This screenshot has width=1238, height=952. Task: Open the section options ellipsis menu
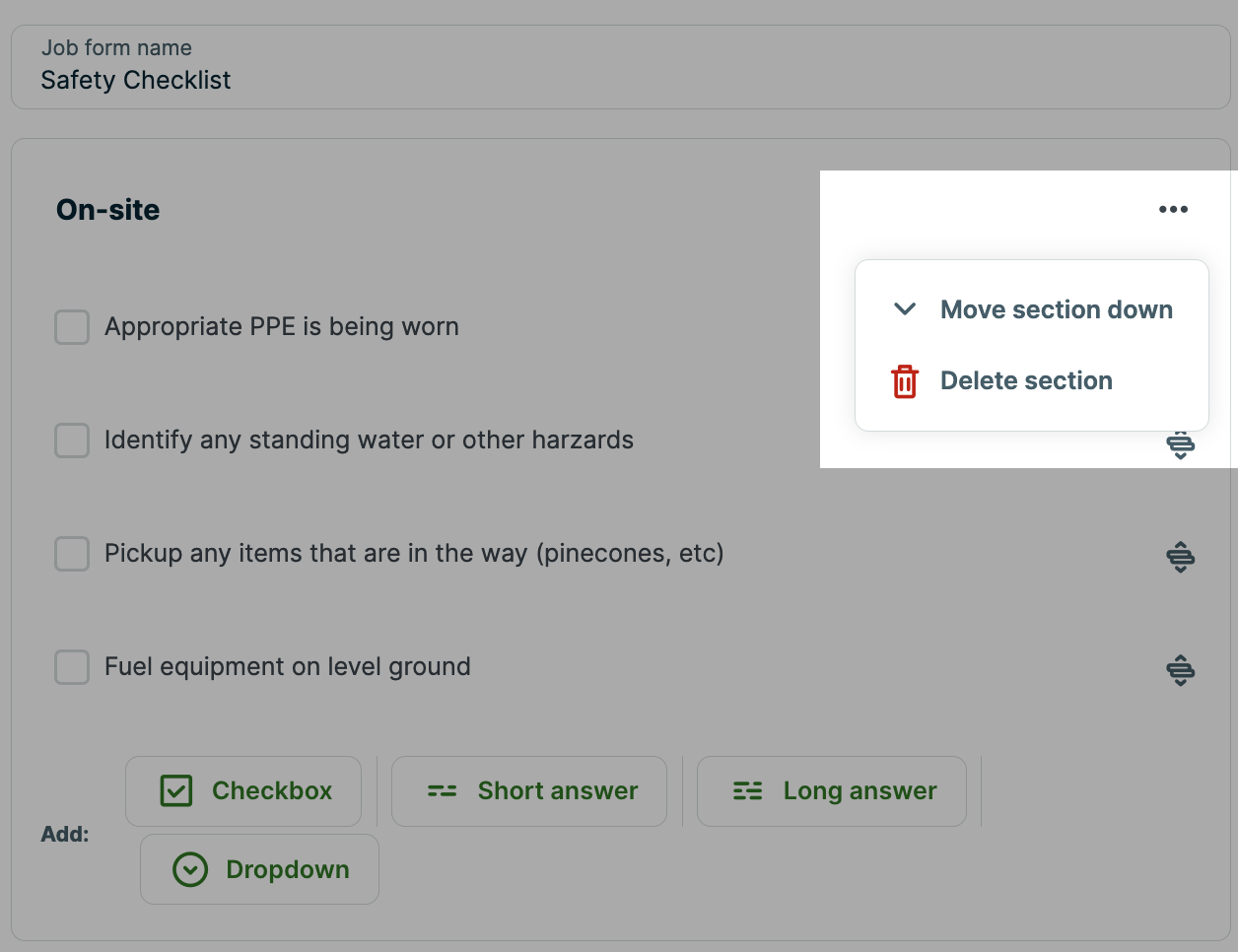(1173, 208)
